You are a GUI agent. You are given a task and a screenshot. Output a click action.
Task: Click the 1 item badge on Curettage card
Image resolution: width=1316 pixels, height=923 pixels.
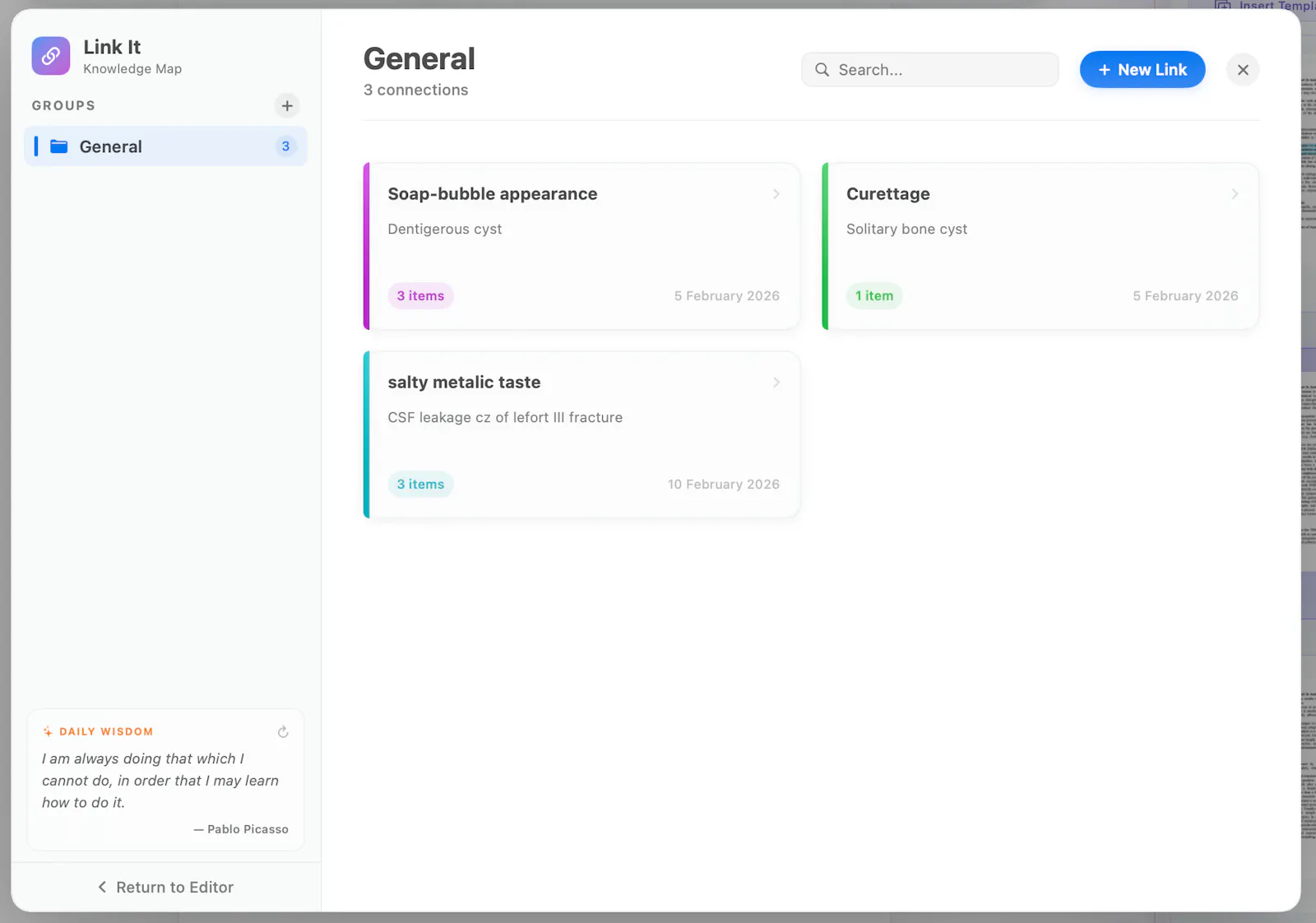tap(874, 296)
